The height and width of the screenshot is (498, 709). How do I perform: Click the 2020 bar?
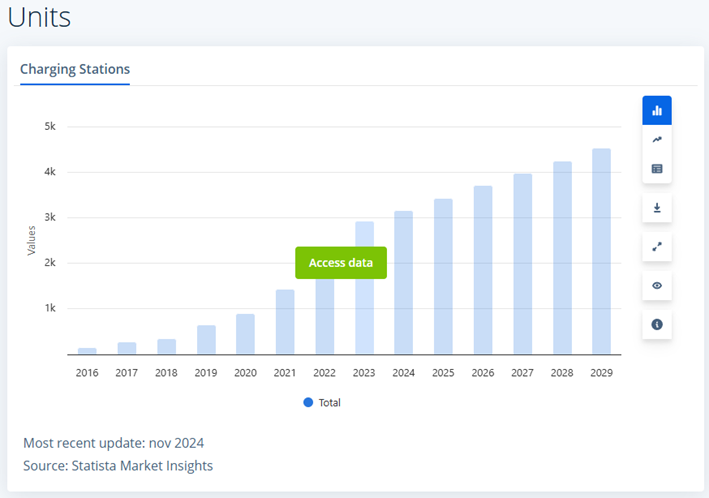[x=245, y=334]
